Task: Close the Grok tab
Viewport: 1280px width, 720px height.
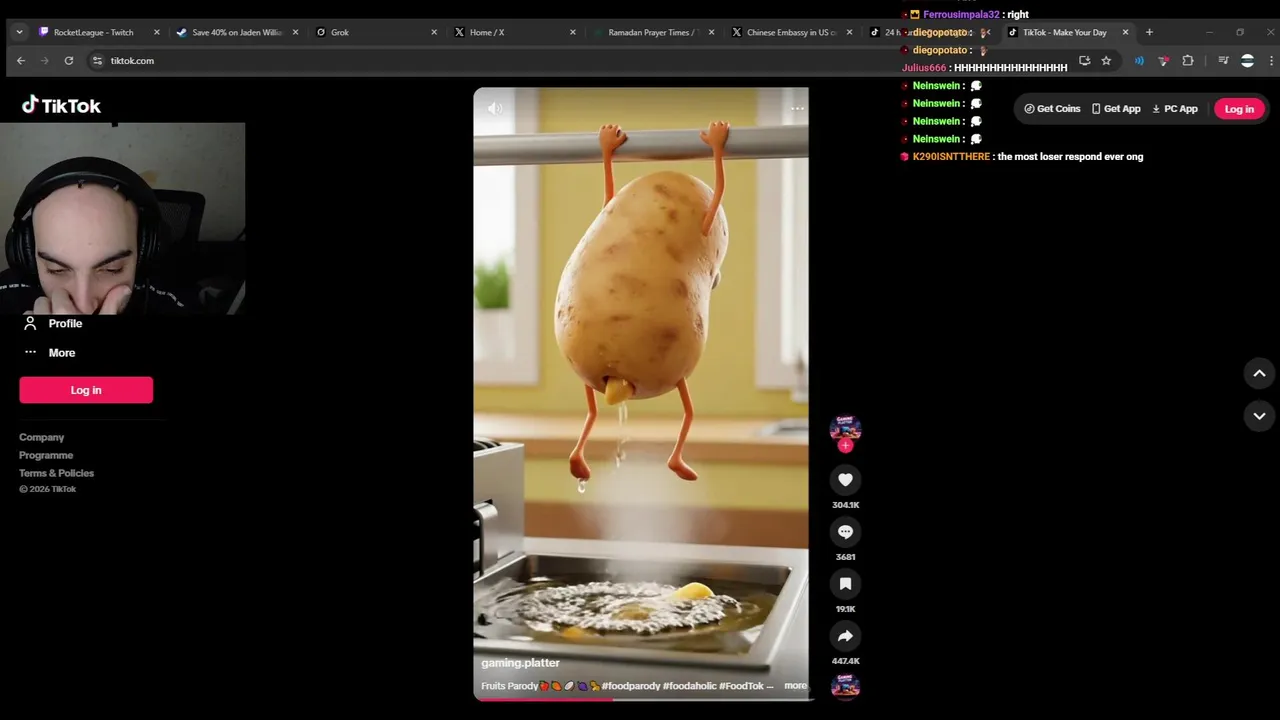Action: [434, 32]
